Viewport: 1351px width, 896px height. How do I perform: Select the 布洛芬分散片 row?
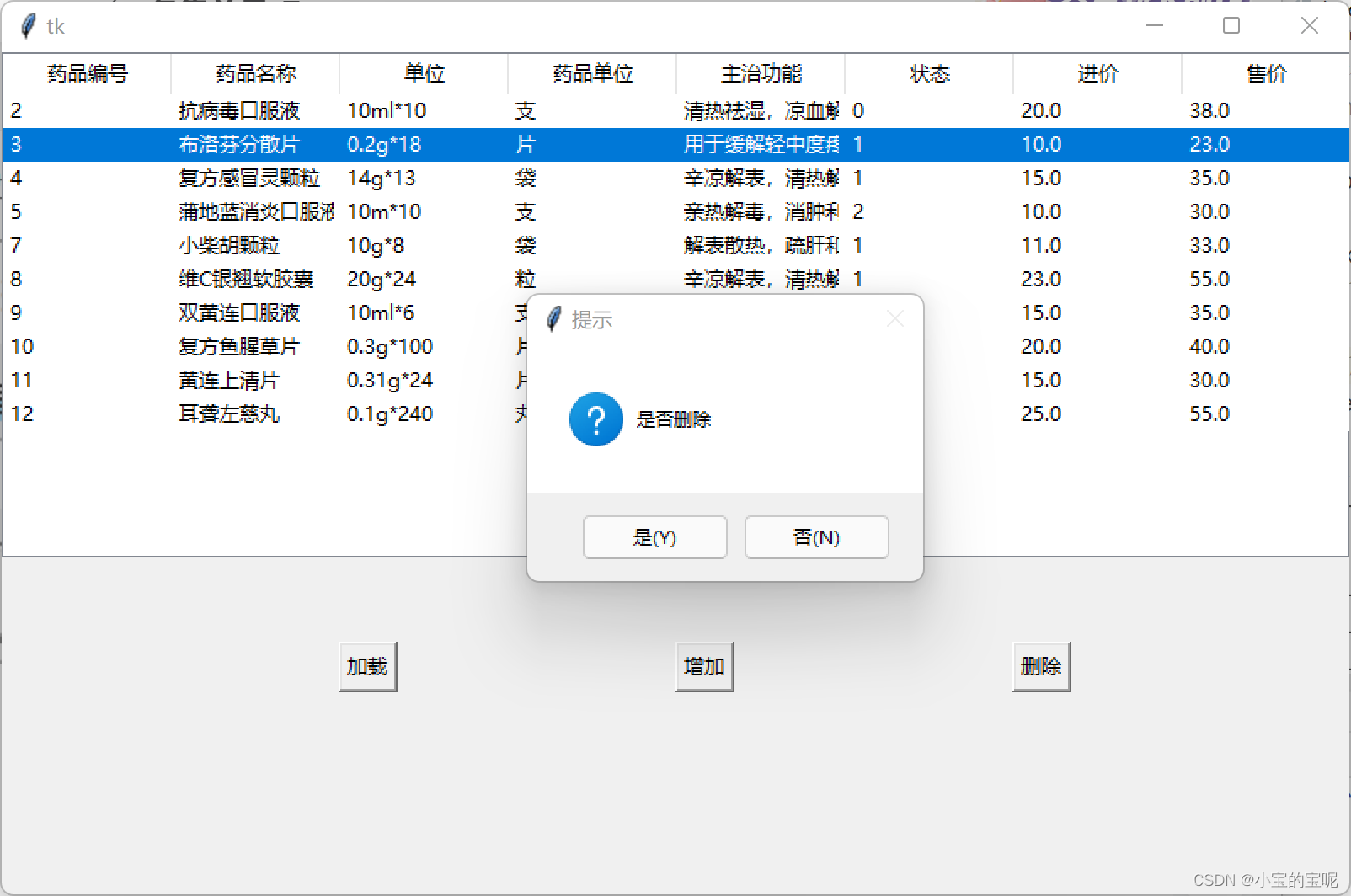point(675,144)
